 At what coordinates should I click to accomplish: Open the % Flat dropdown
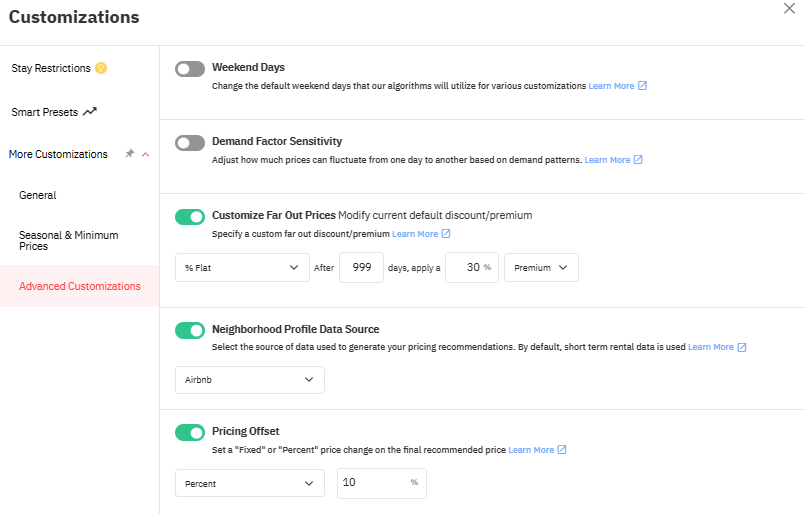[242, 268]
